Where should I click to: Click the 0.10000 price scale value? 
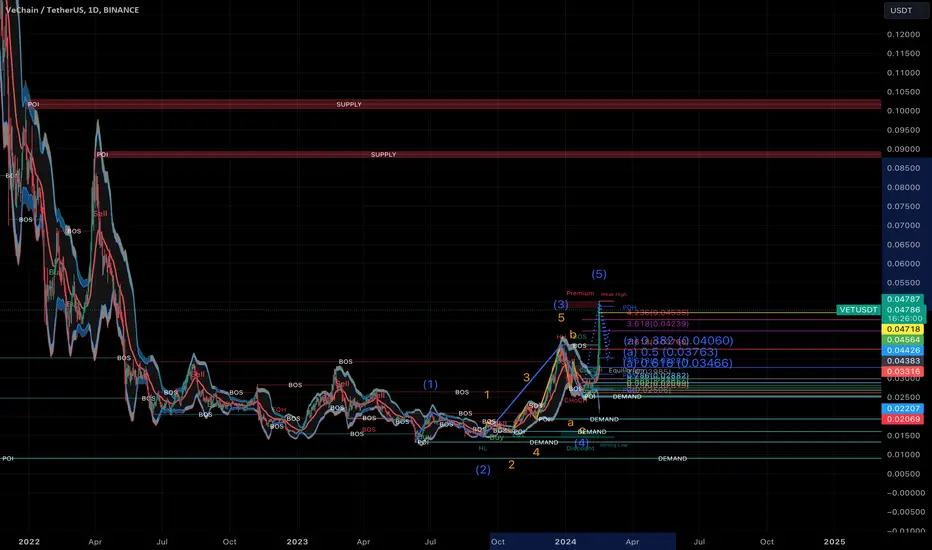coord(903,111)
